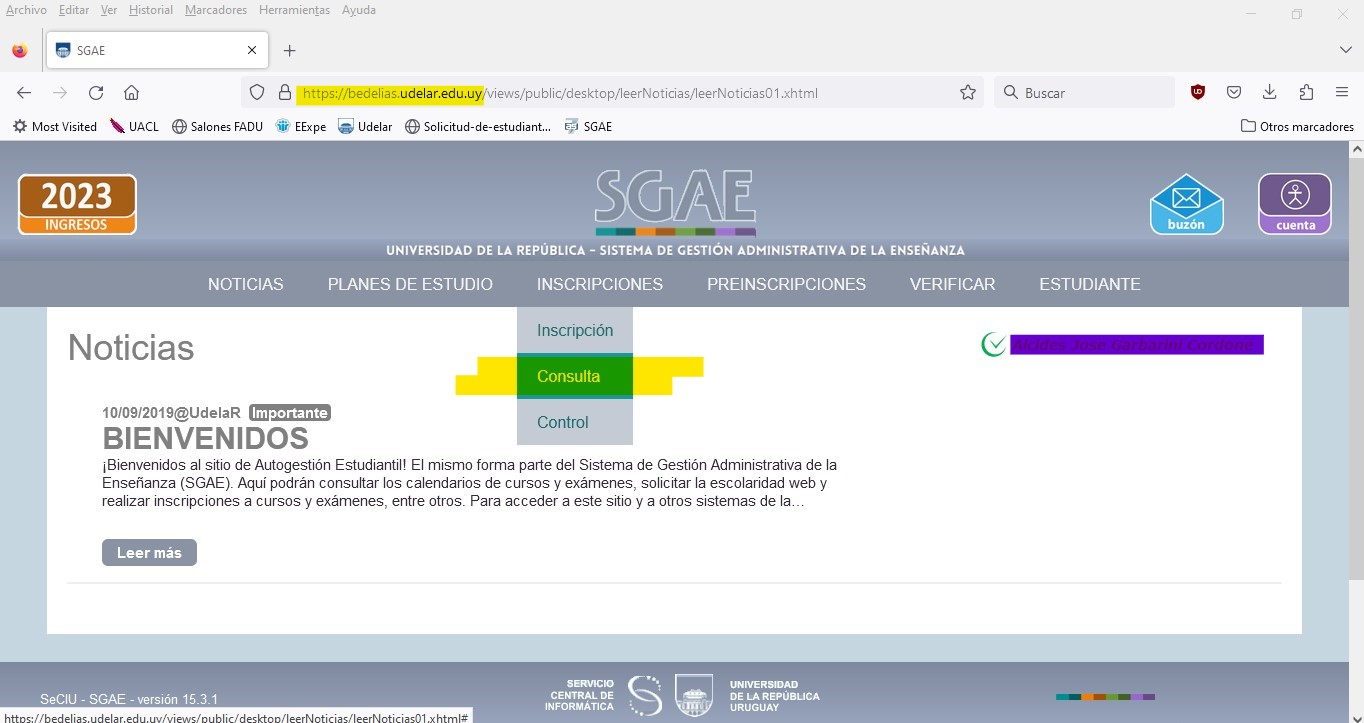Open the Solicitud-de-estudiant bookmark
This screenshot has width=1364, height=723.
pyautogui.click(x=478, y=127)
